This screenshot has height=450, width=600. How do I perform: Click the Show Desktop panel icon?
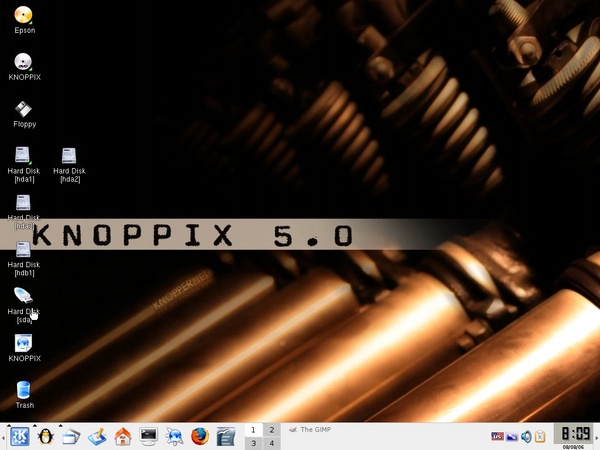pyautogui.click(x=97, y=436)
